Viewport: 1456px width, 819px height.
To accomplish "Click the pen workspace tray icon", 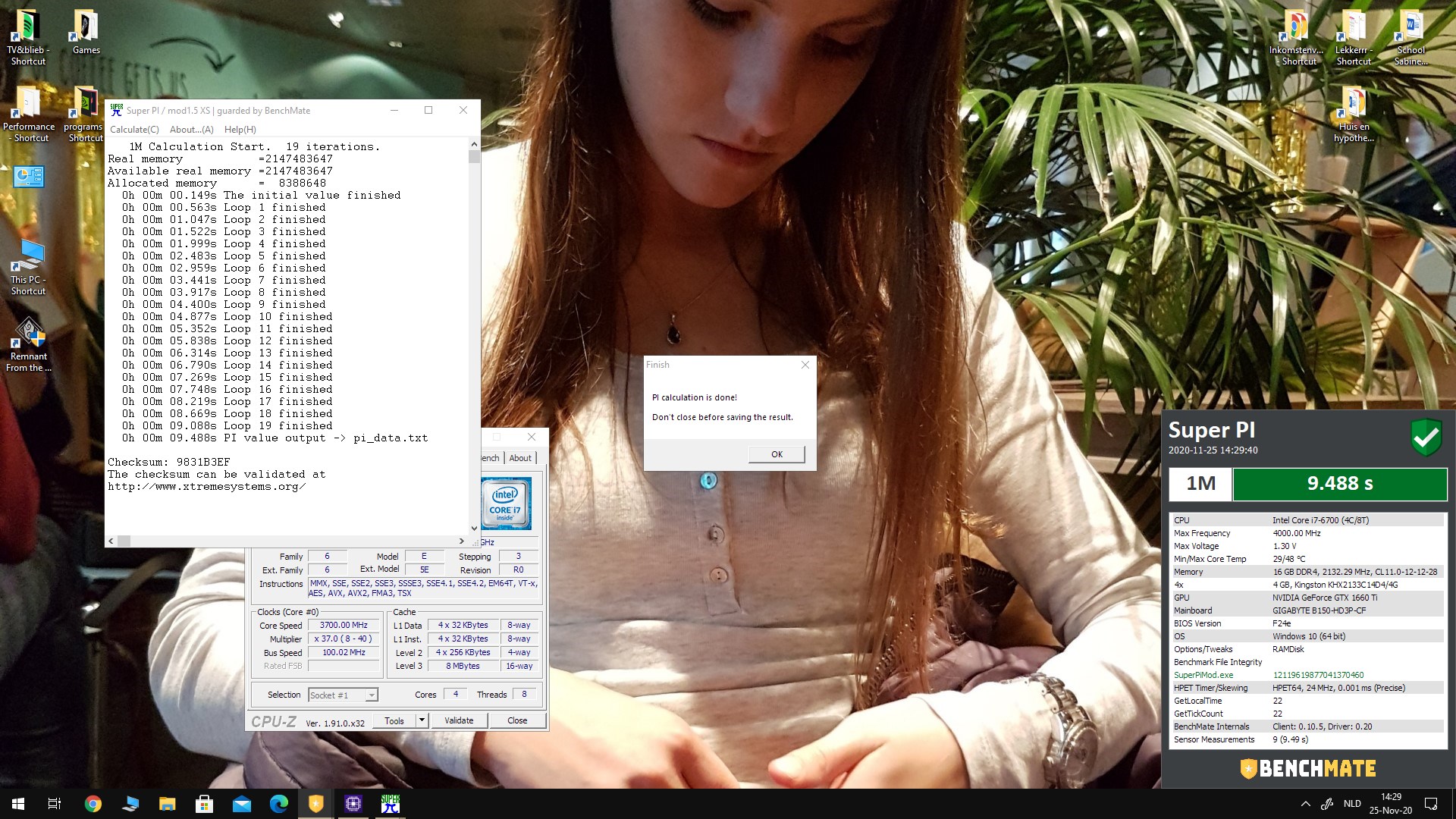I will [1327, 804].
